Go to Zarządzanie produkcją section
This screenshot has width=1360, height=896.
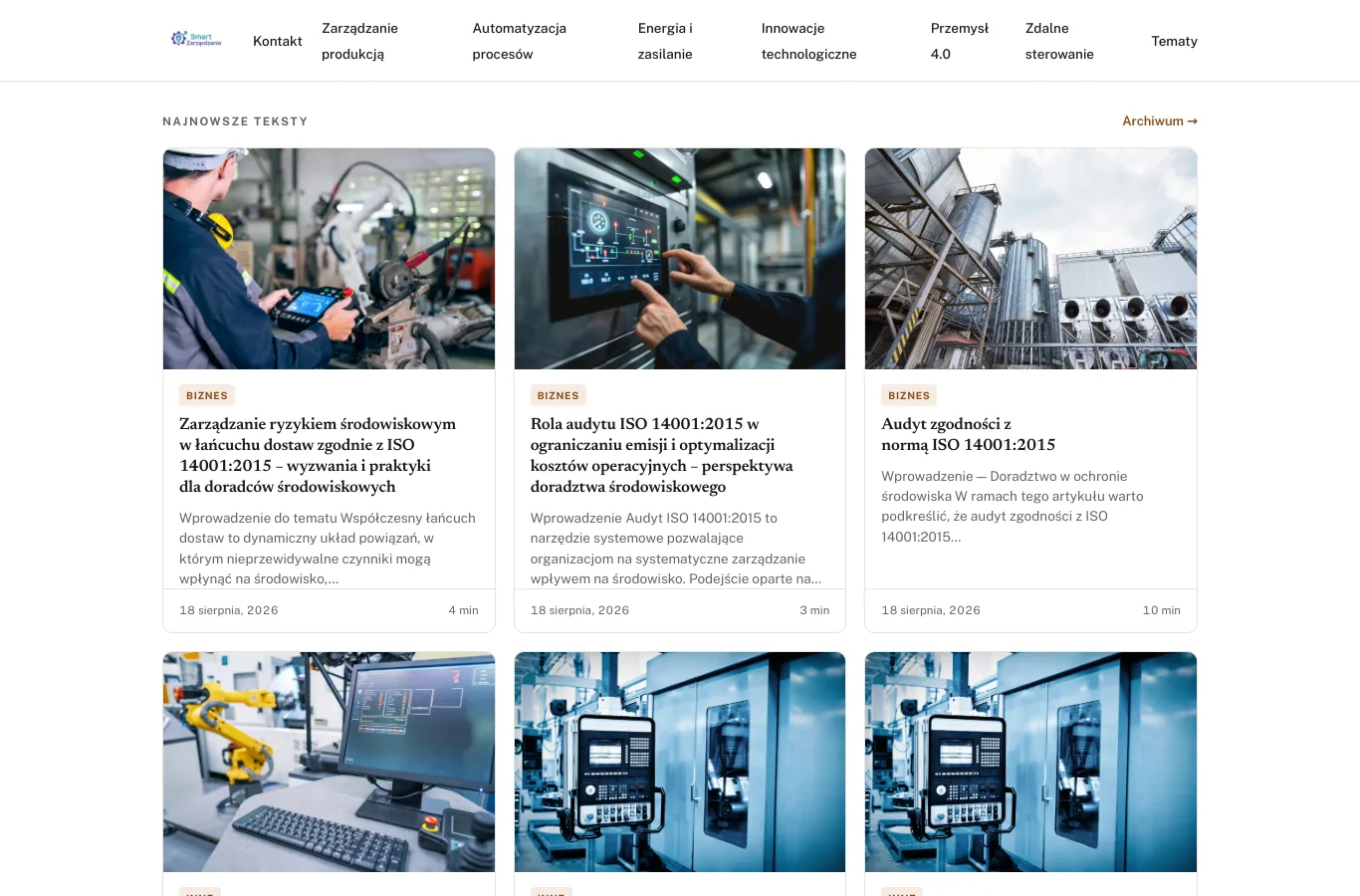click(359, 41)
